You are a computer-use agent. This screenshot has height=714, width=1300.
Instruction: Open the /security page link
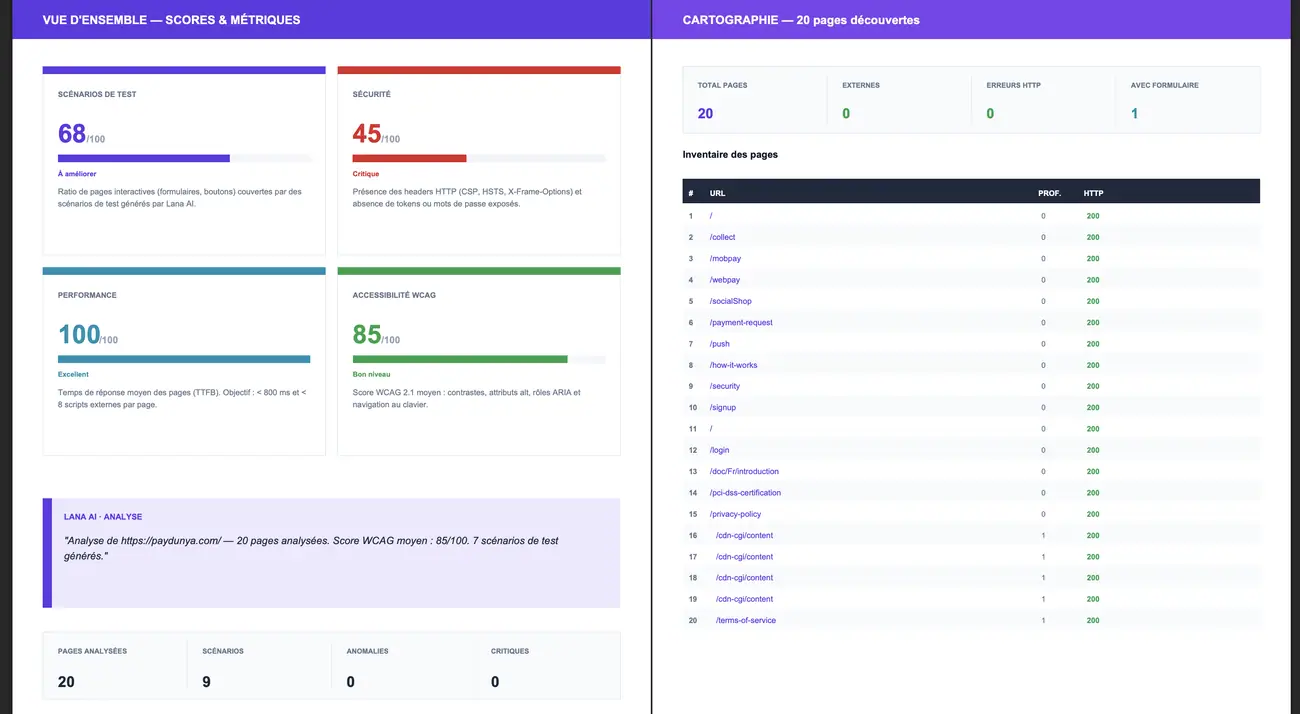click(x=724, y=386)
